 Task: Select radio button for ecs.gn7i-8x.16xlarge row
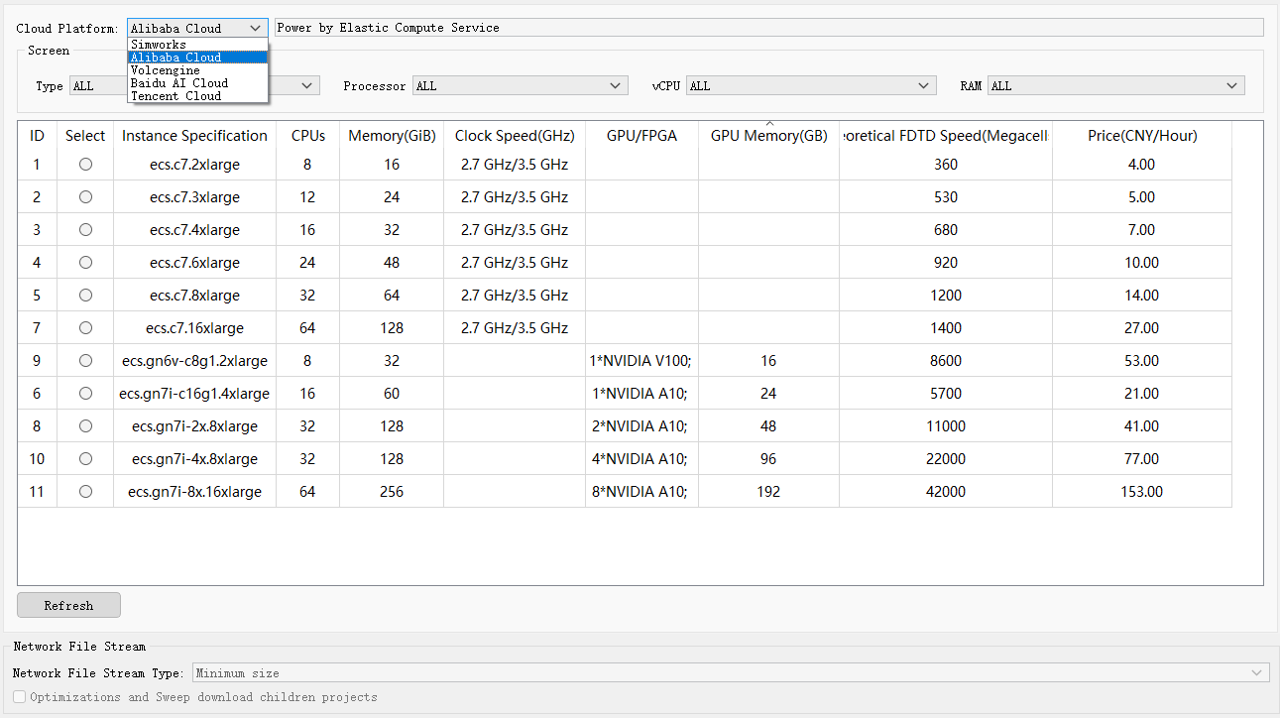[85, 492]
